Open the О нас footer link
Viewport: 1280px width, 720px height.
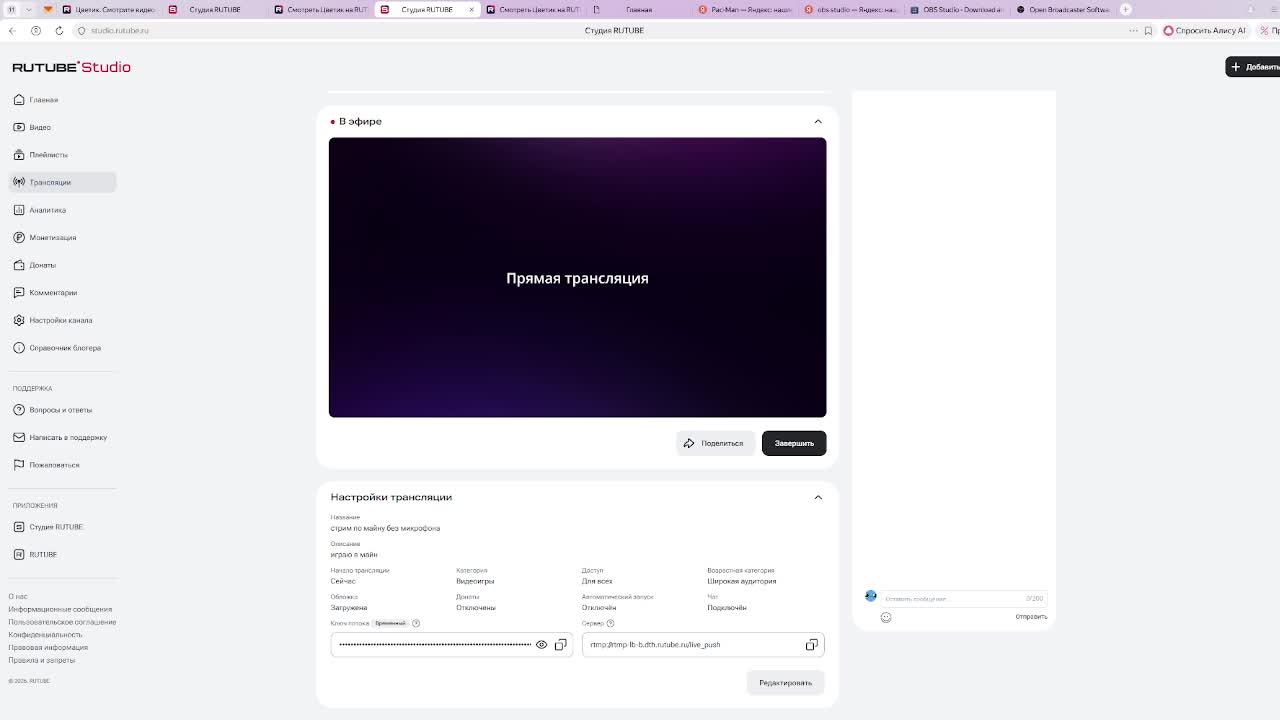17,596
